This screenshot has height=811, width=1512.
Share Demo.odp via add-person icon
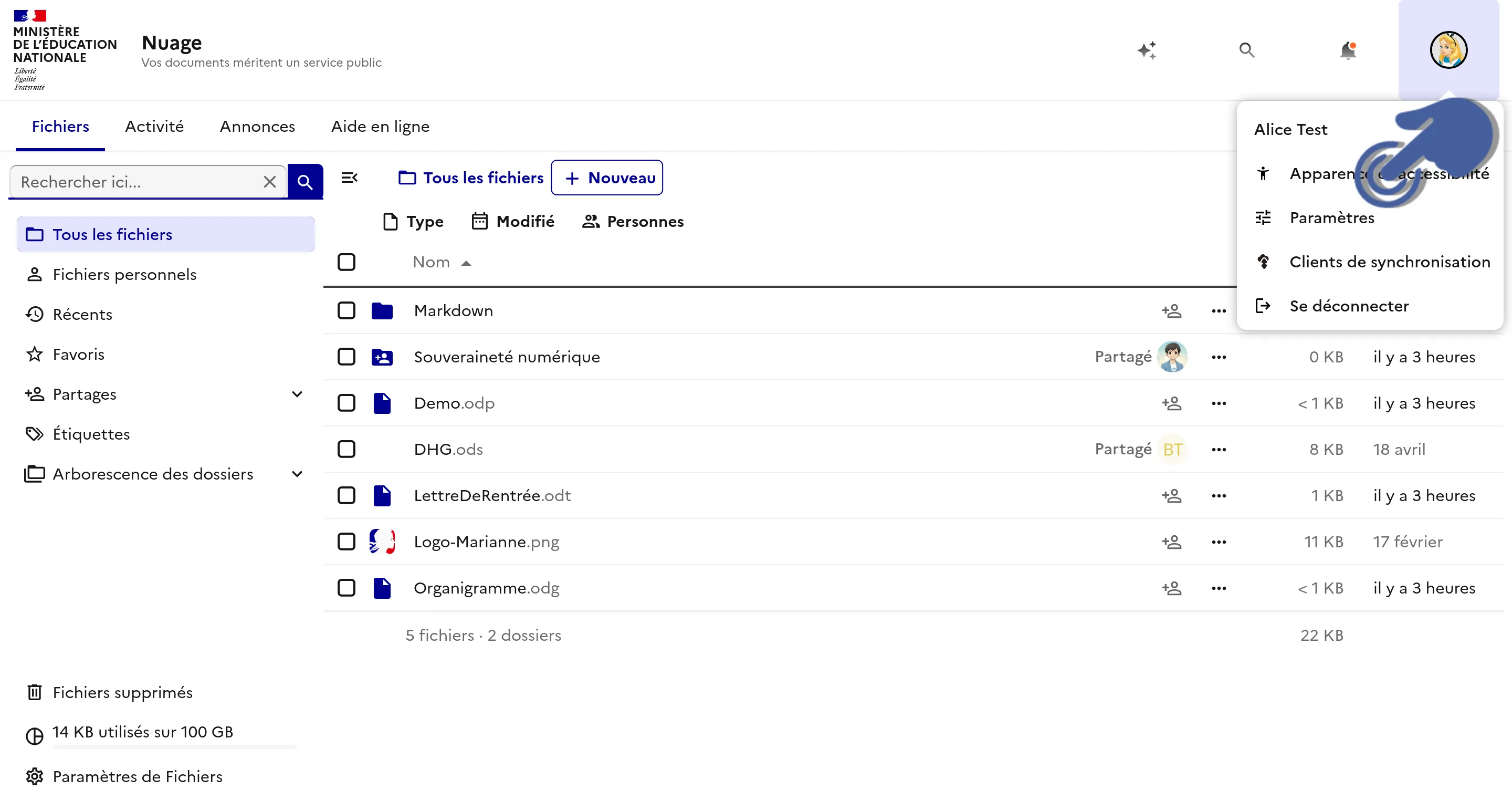pyautogui.click(x=1172, y=403)
